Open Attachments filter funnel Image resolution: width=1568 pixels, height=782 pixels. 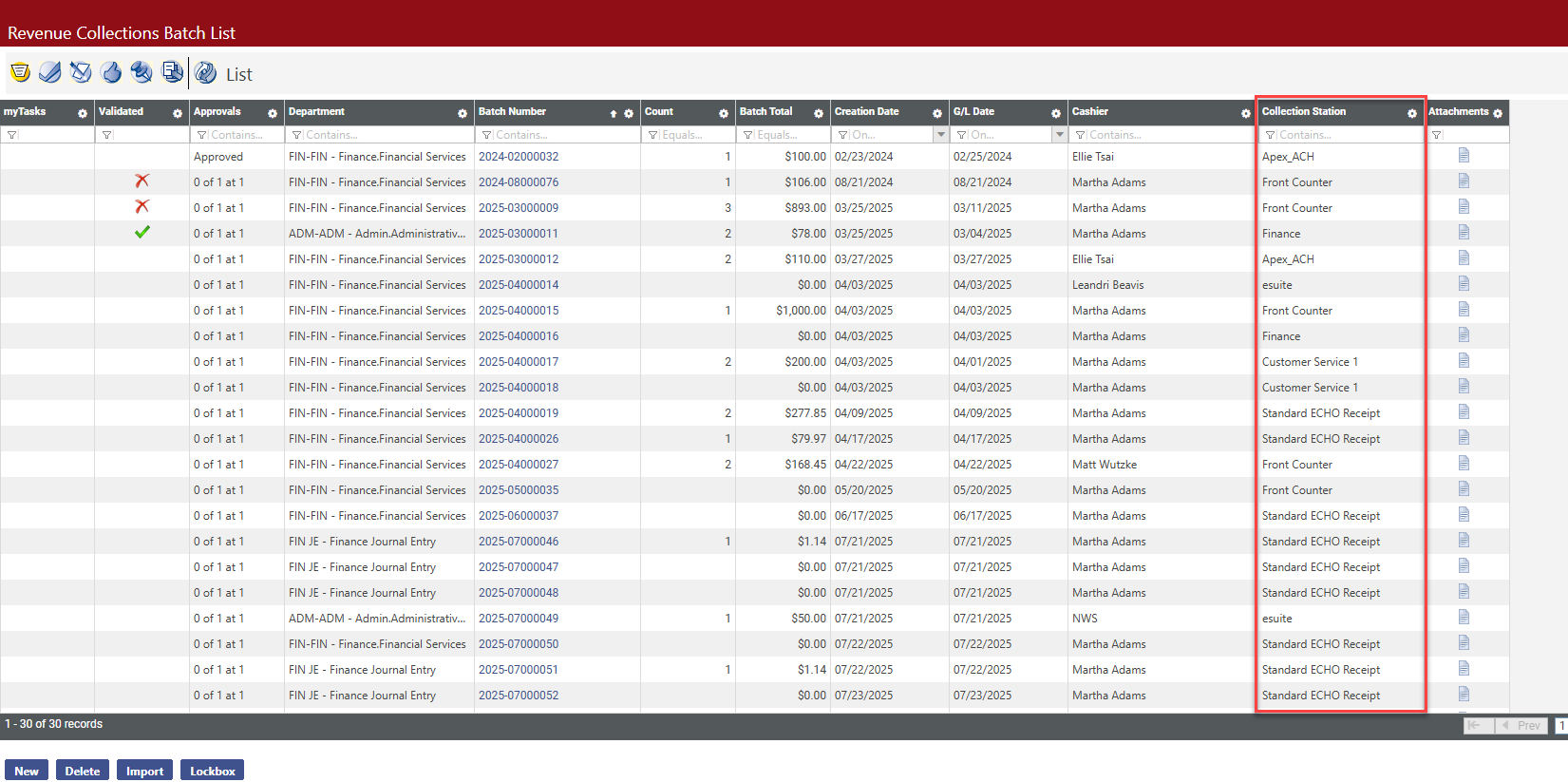pyautogui.click(x=1436, y=135)
